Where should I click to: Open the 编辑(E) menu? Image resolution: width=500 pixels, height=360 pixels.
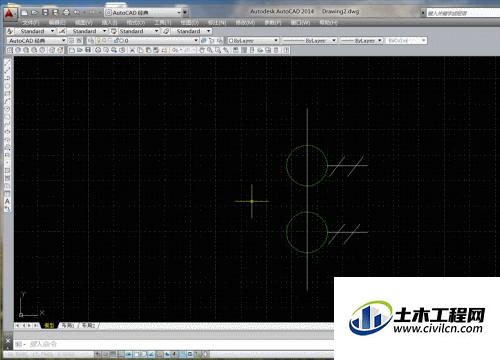tap(57, 22)
